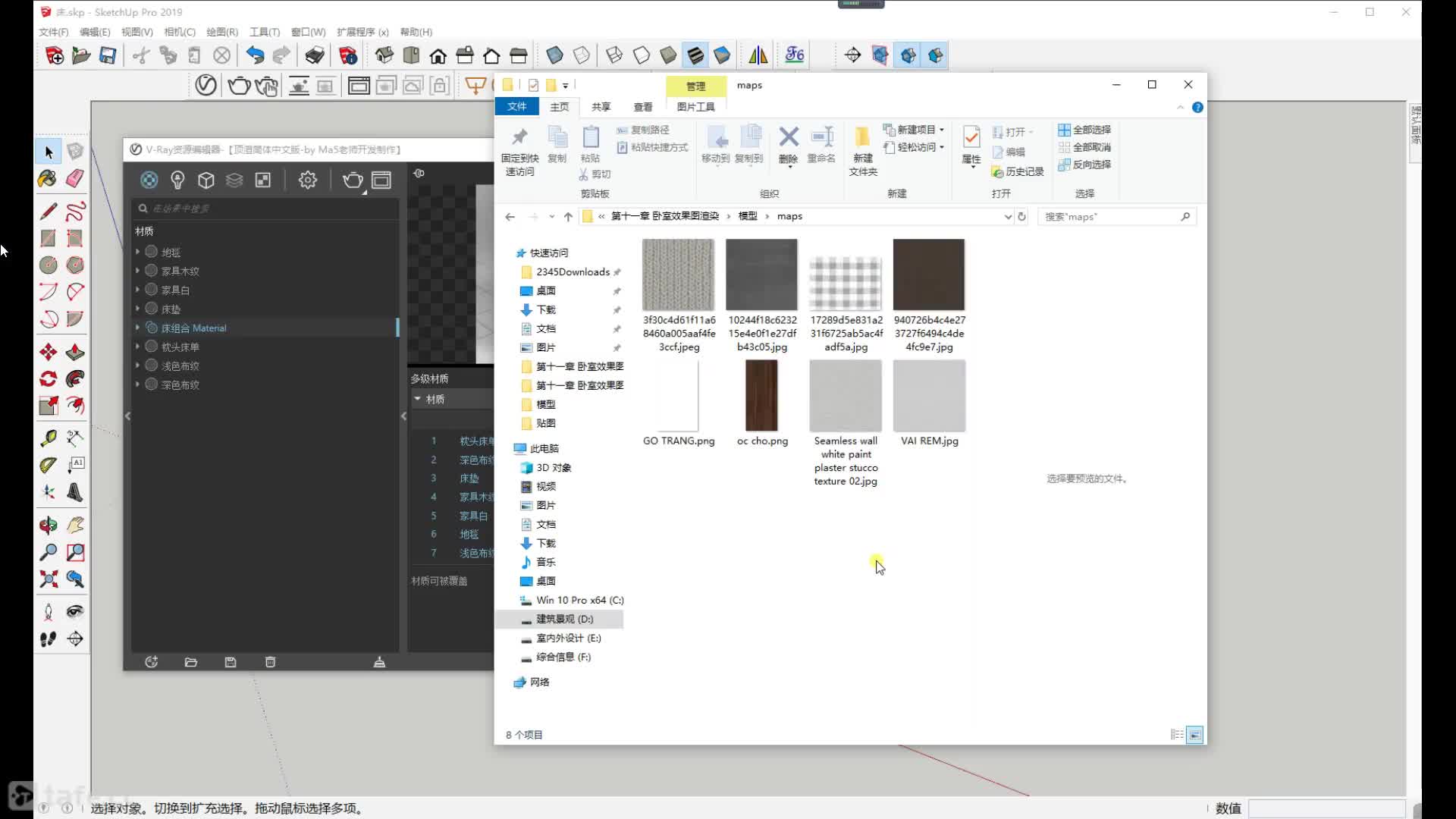The height and width of the screenshot is (819, 1456).
Task: Open V-Ray Settings gear icon
Action: tap(307, 180)
